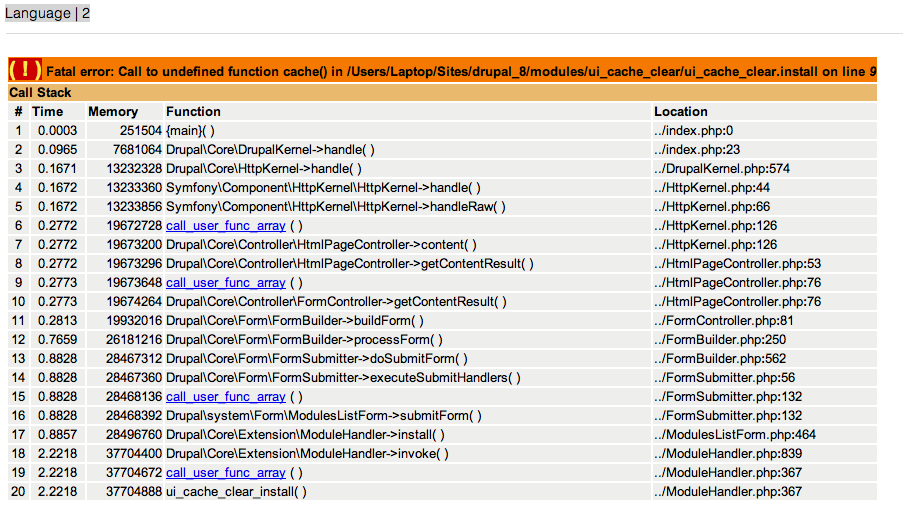Click memory value 19932016

pyautogui.click(x=134, y=321)
